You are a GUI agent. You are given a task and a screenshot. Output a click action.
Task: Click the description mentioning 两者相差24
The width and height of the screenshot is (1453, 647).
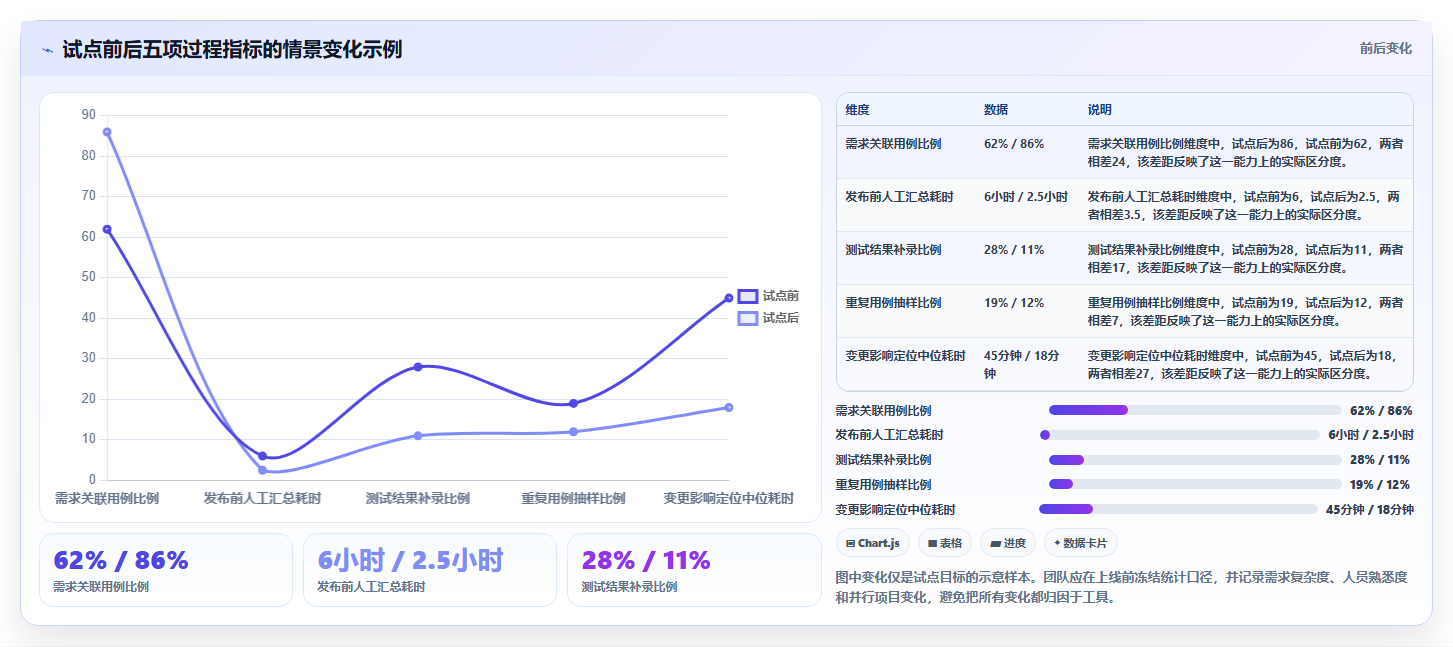[1245, 152]
